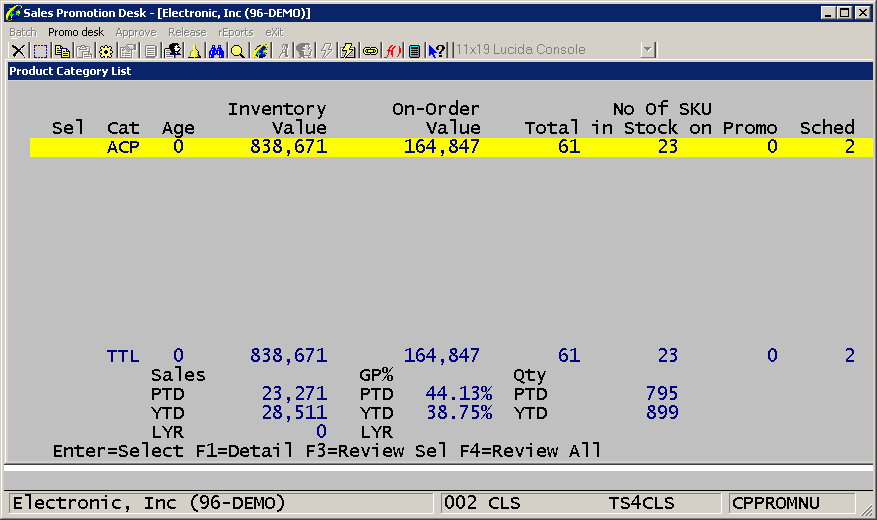The width and height of the screenshot is (877, 520).
Task: Click the F4=Review All hint text
Action: coord(530,451)
